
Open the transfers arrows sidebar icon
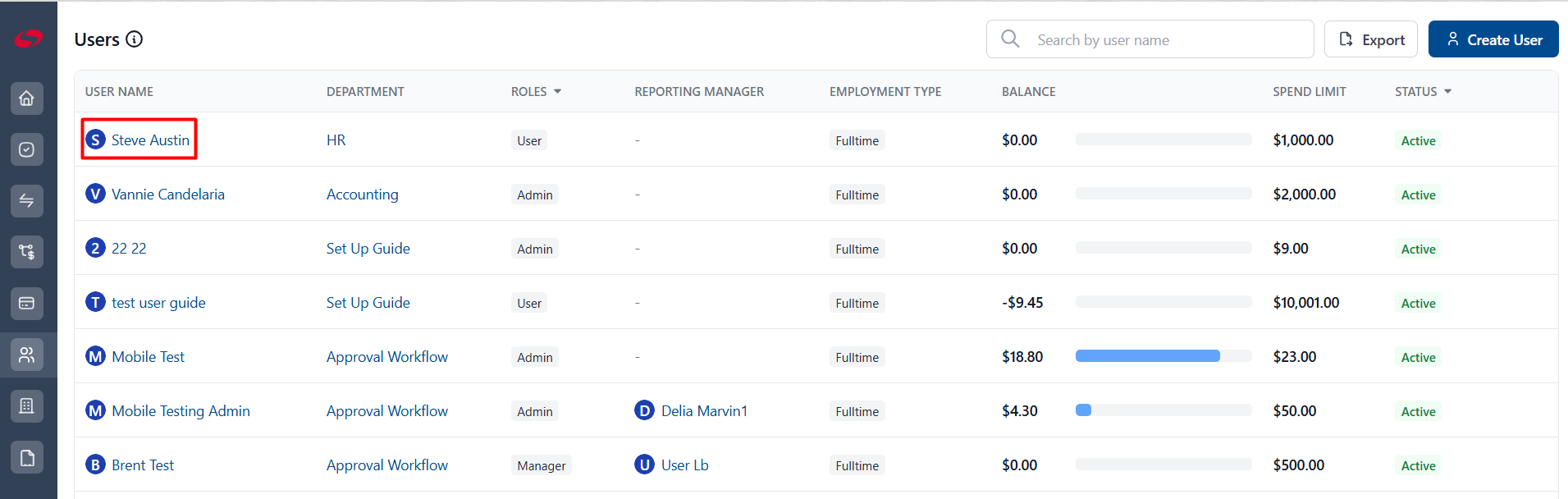pyautogui.click(x=27, y=201)
